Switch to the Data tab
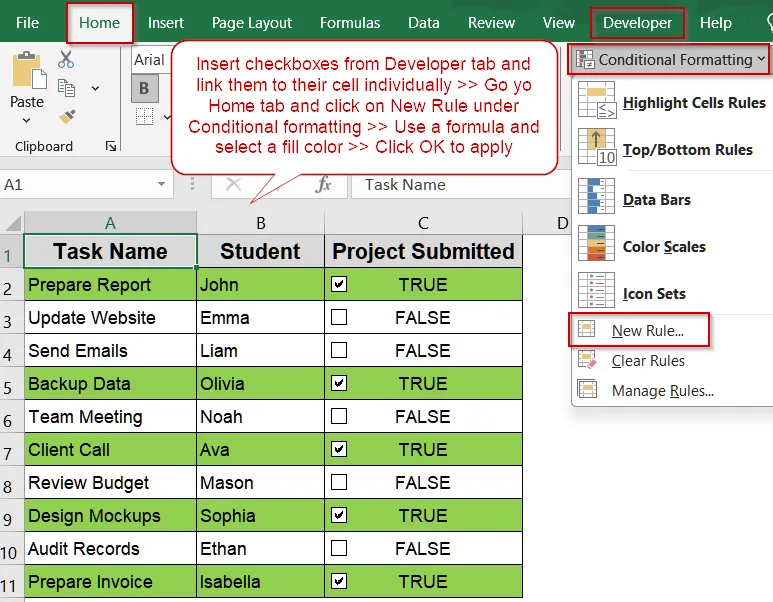The height and width of the screenshot is (602, 773). point(423,23)
